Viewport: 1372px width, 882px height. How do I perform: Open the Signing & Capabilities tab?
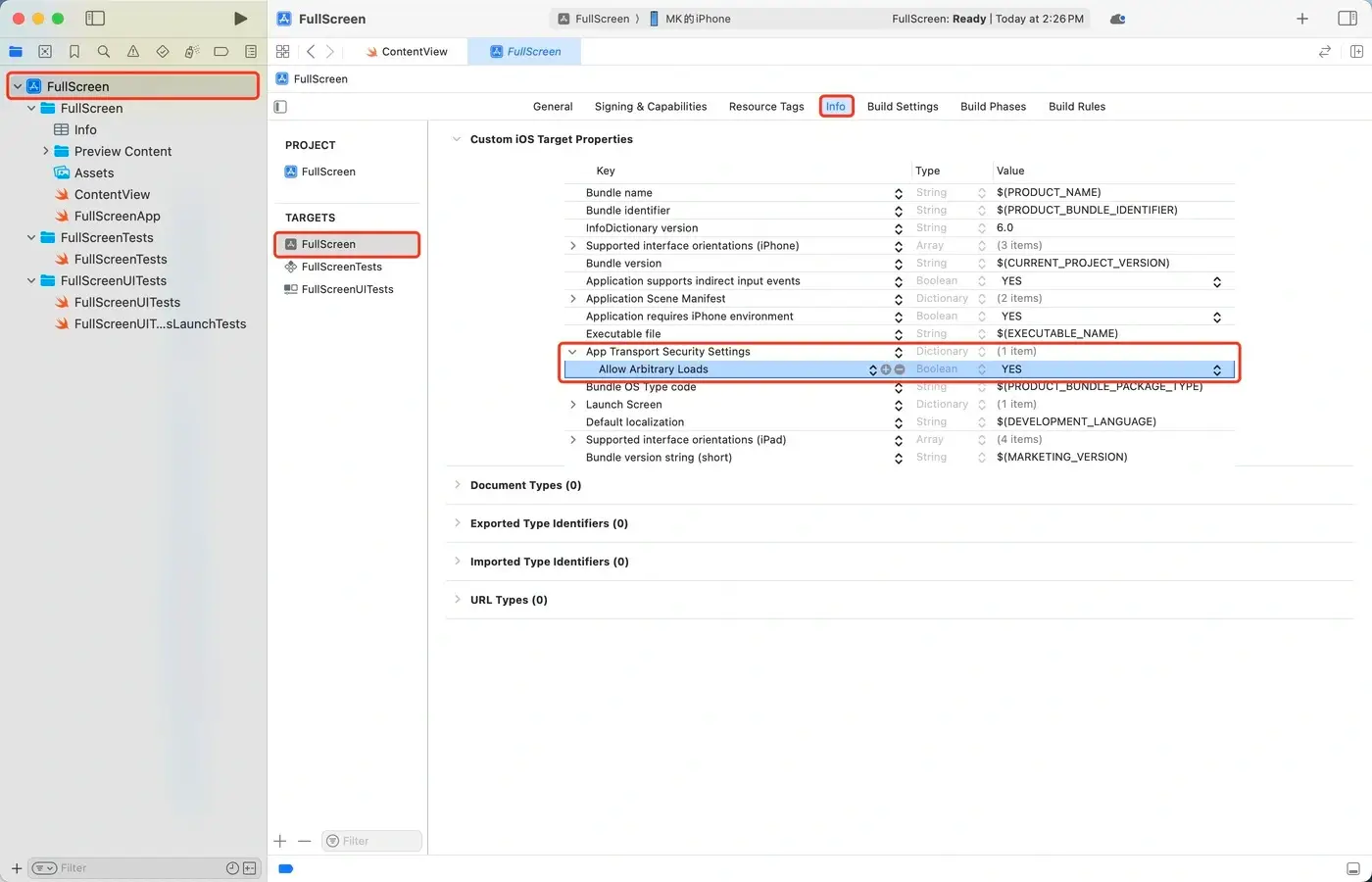650,107
